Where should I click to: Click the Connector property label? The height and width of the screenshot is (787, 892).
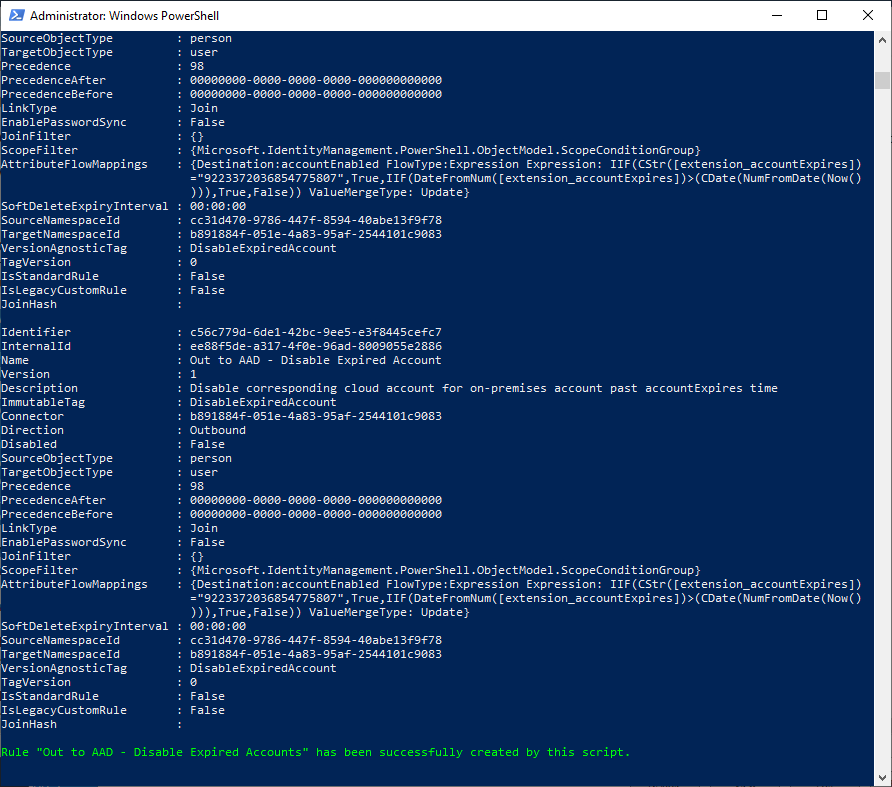click(32, 416)
